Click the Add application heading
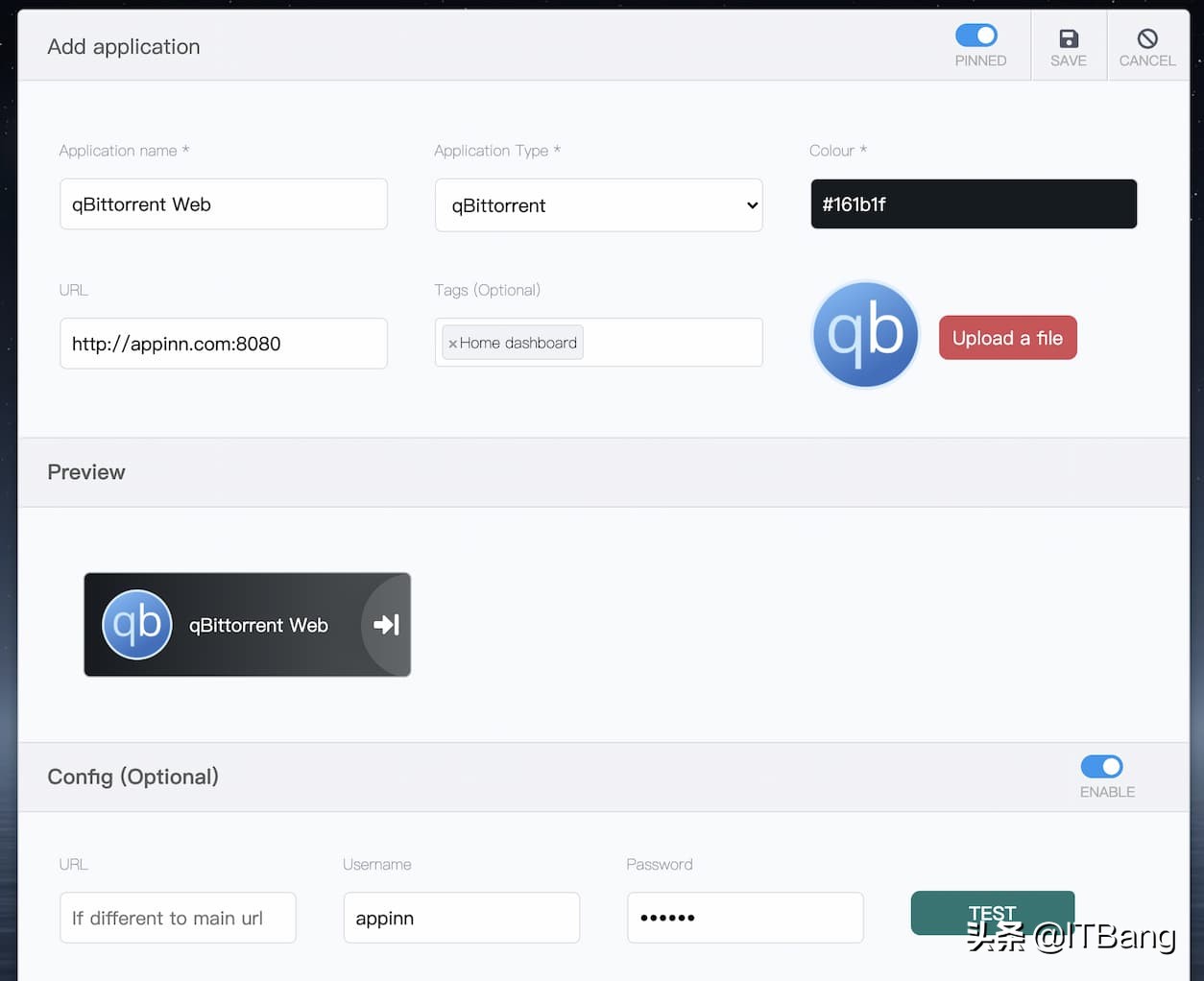Viewport: 1204px width, 981px height. point(124,47)
